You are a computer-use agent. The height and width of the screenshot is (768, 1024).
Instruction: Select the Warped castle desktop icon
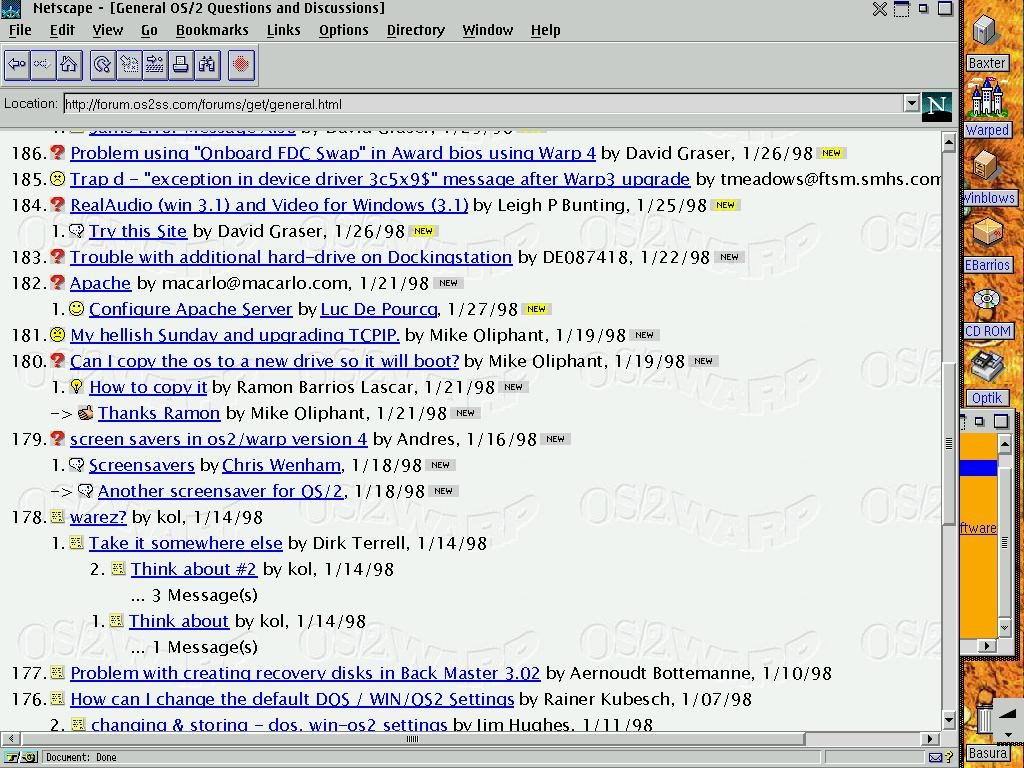(987, 106)
